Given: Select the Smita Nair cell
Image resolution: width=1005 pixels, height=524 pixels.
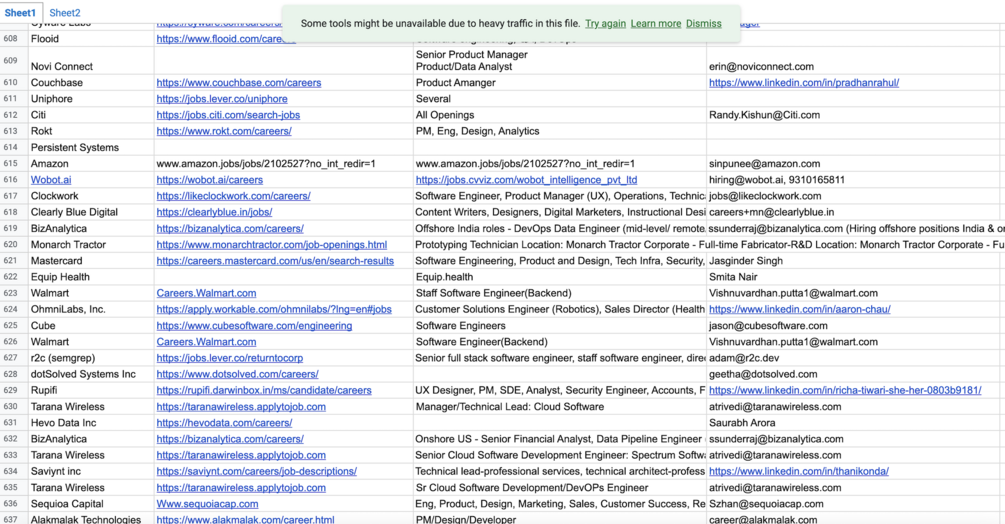Looking at the screenshot, I should coord(852,277).
